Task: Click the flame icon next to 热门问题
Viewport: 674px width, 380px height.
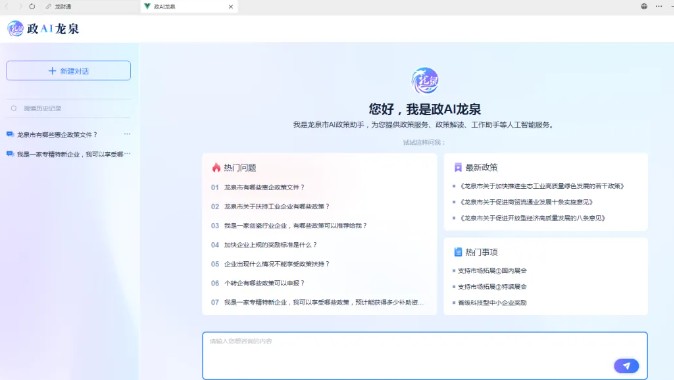Action: (x=216, y=168)
